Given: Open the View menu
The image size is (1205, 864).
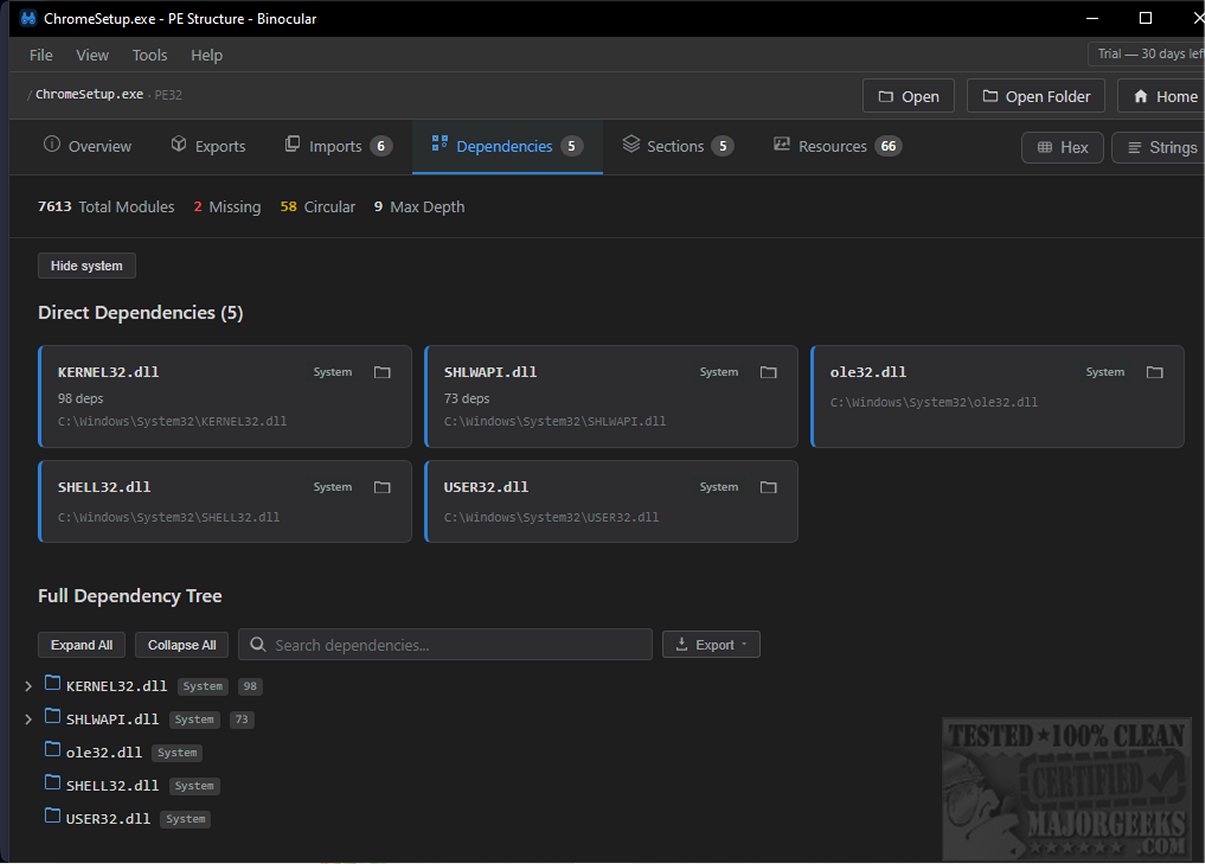Looking at the screenshot, I should tap(92, 55).
